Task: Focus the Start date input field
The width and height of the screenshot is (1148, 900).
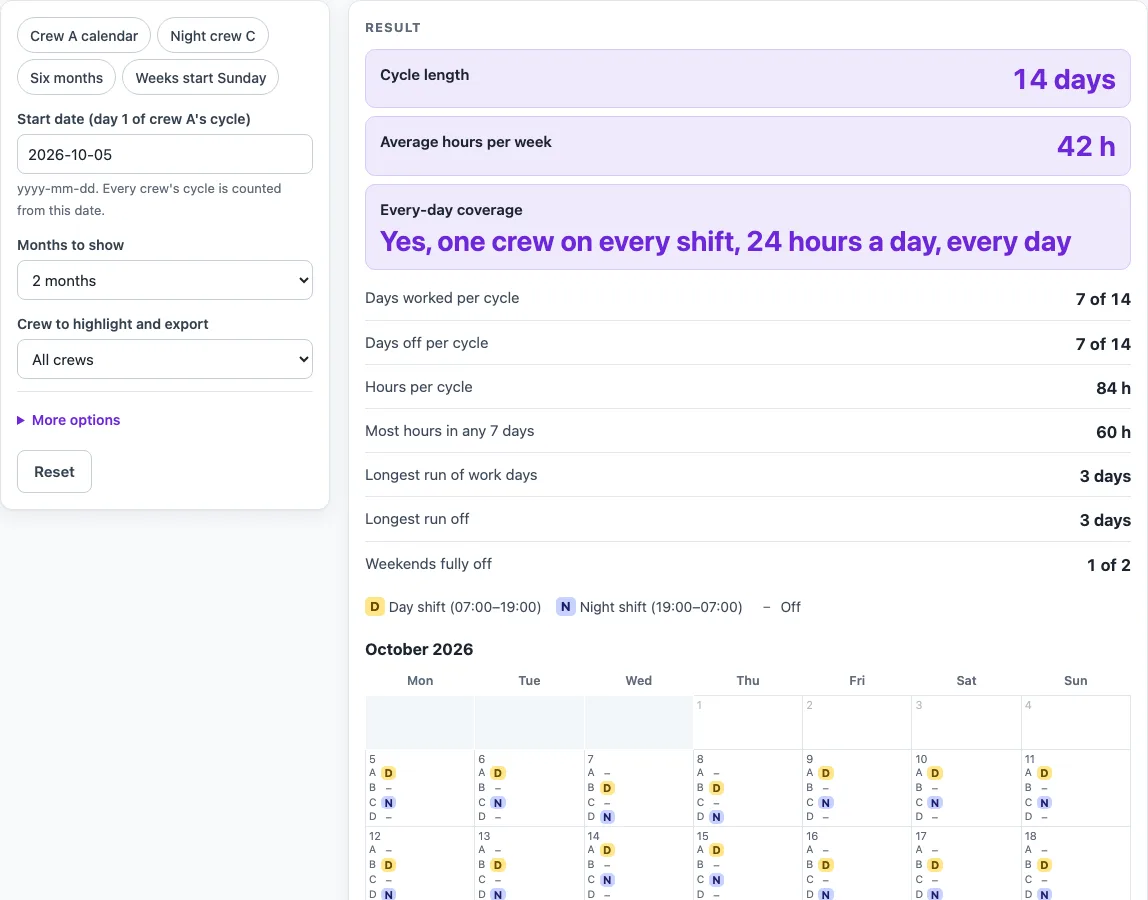Action: 165,155
